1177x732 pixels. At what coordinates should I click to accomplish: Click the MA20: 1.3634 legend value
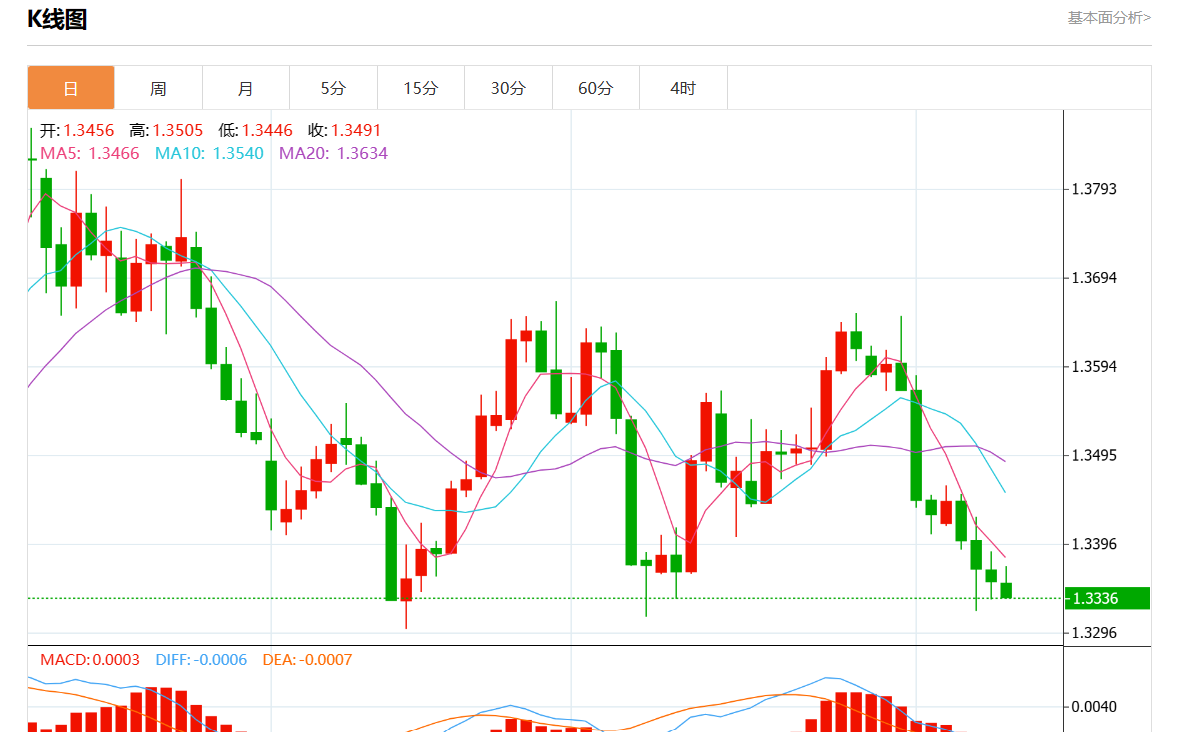coord(333,153)
